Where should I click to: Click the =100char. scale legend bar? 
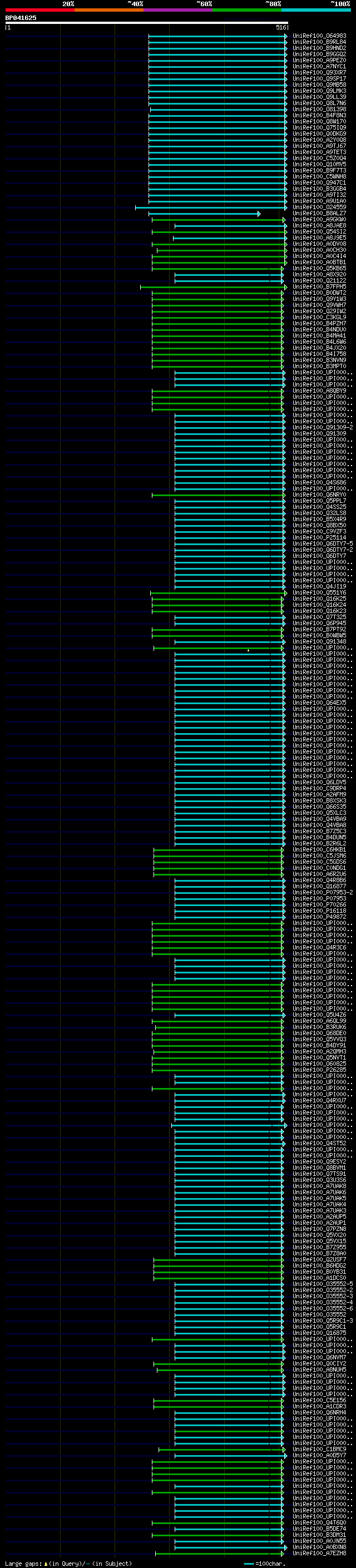click(x=248, y=1564)
